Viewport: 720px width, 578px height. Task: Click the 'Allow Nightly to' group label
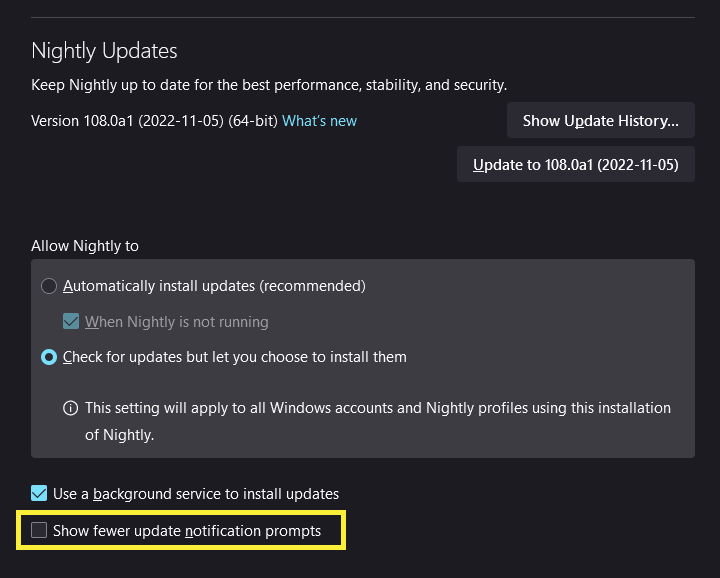tap(85, 246)
